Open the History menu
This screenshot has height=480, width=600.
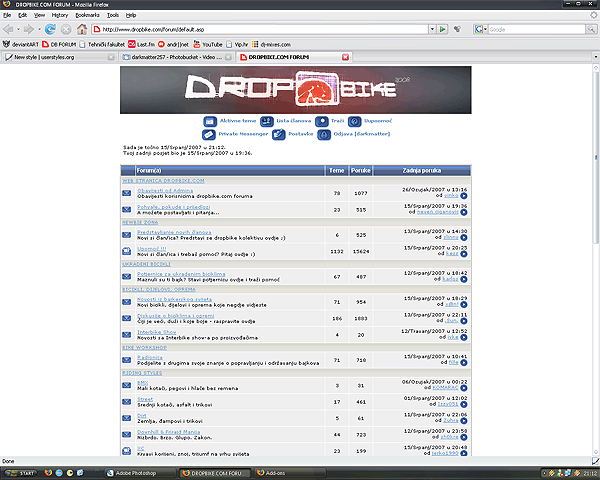(x=60, y=15)
